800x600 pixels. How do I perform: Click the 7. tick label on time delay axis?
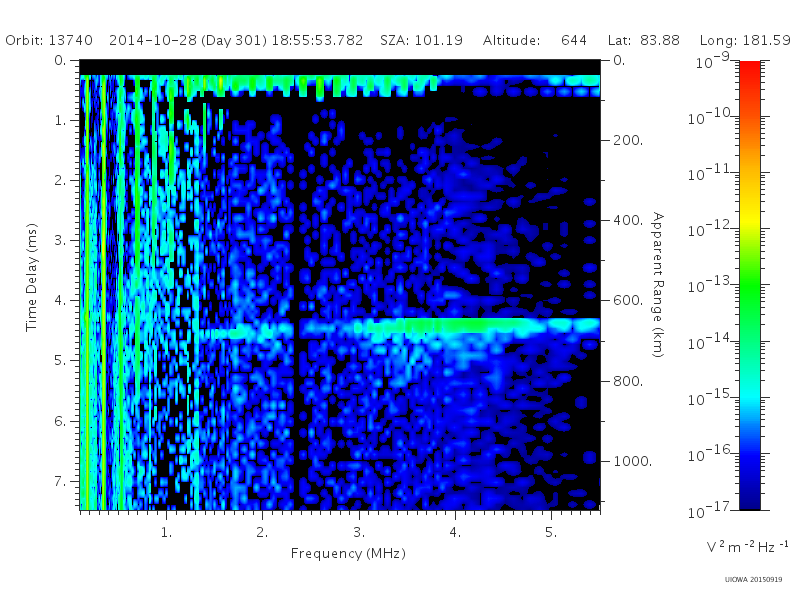tap(60, 481)
